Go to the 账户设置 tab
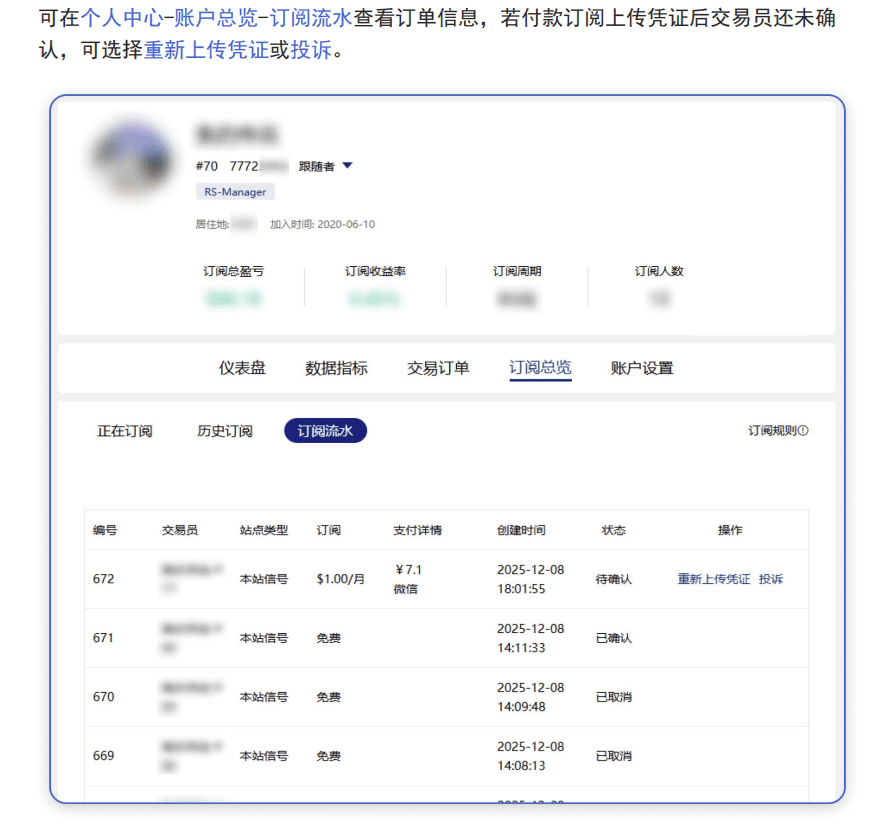The image size is (888, 828). click(642, 368)
